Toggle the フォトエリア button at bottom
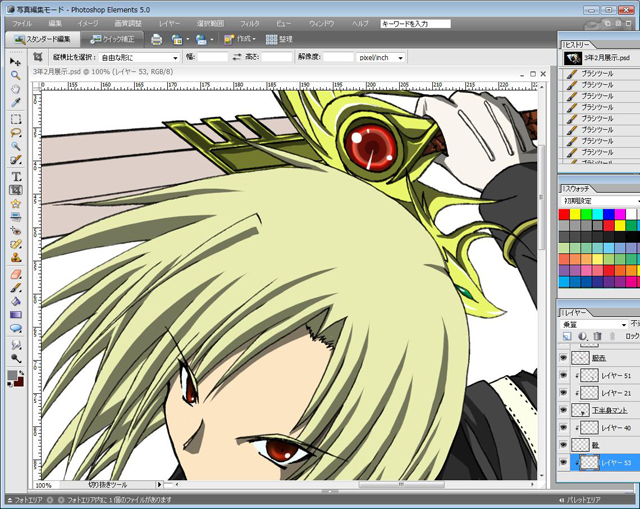 [x=25, y=500]
